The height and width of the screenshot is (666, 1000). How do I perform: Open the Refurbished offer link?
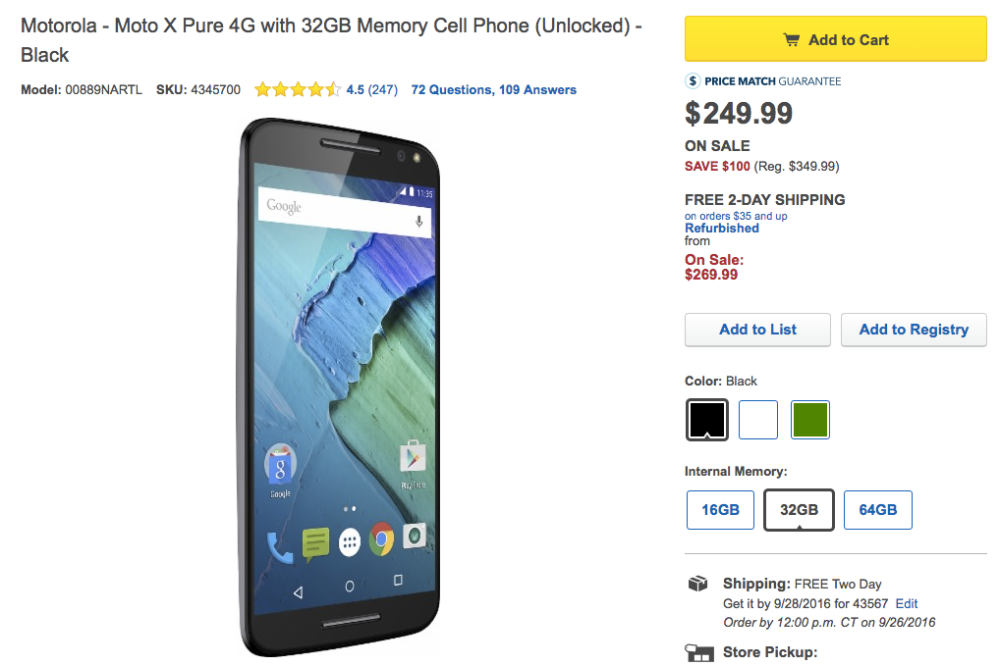tap(722, 228)
